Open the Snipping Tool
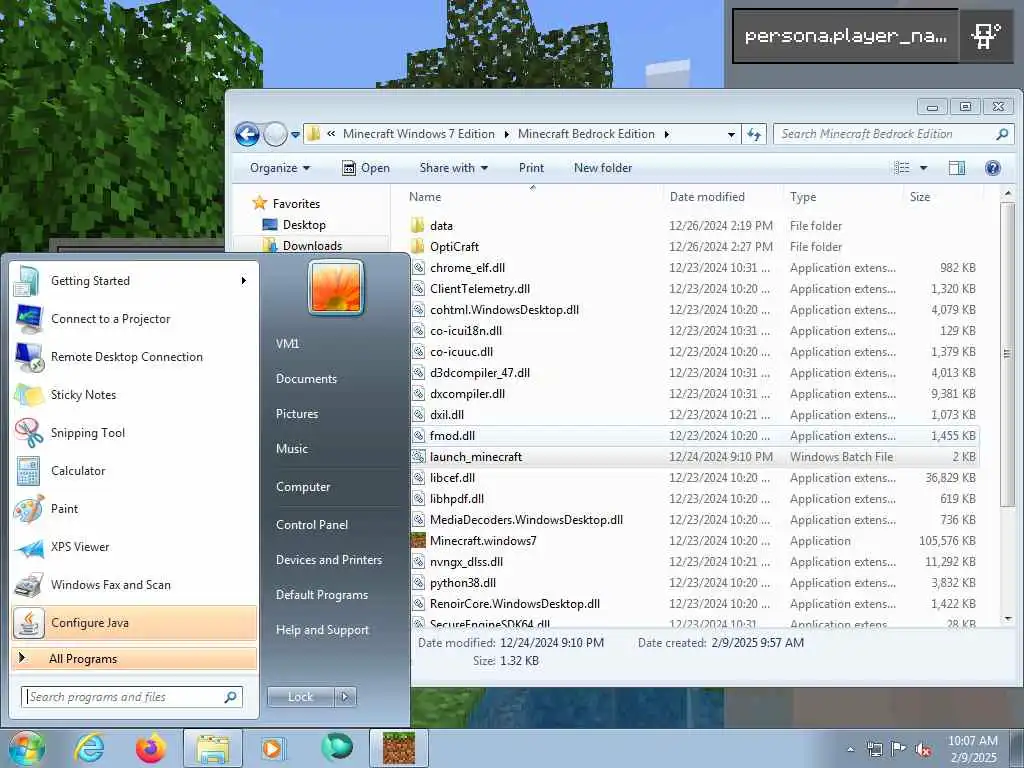Screen dimensions: 1024x768 point(134,432)
